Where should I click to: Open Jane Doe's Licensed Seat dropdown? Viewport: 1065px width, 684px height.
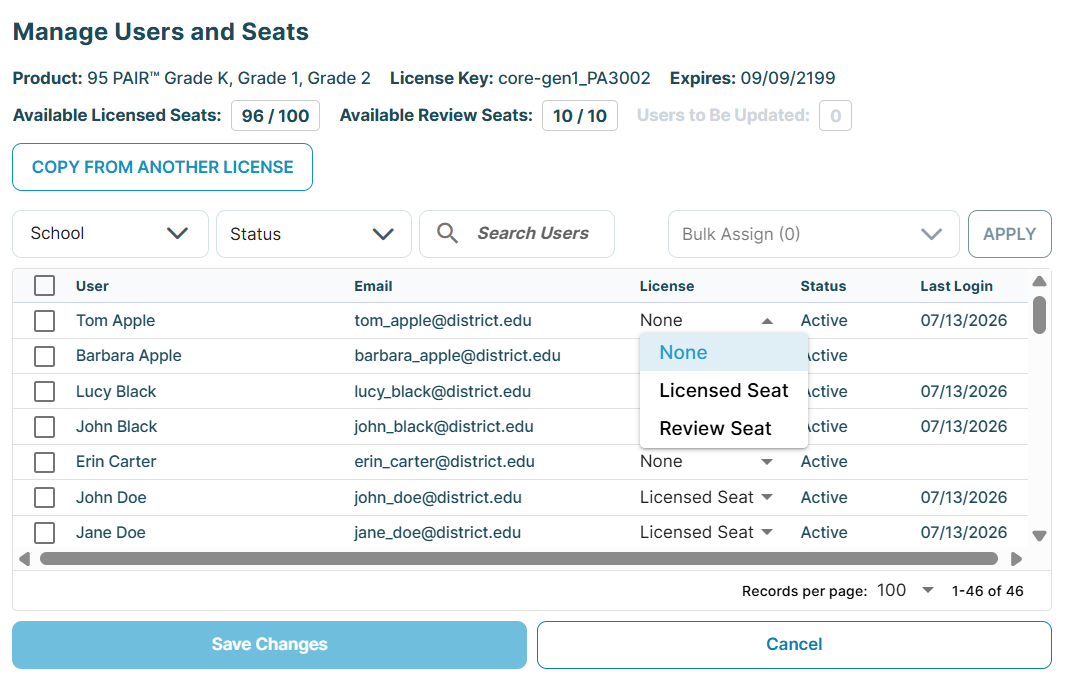point(706,533)
